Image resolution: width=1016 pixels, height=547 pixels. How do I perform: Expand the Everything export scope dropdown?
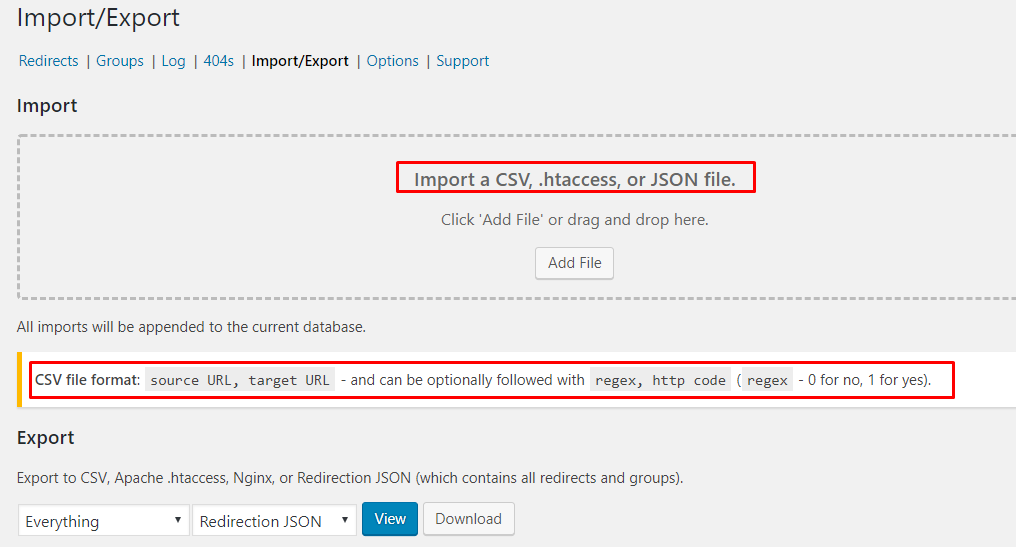[x=104, y=520]
